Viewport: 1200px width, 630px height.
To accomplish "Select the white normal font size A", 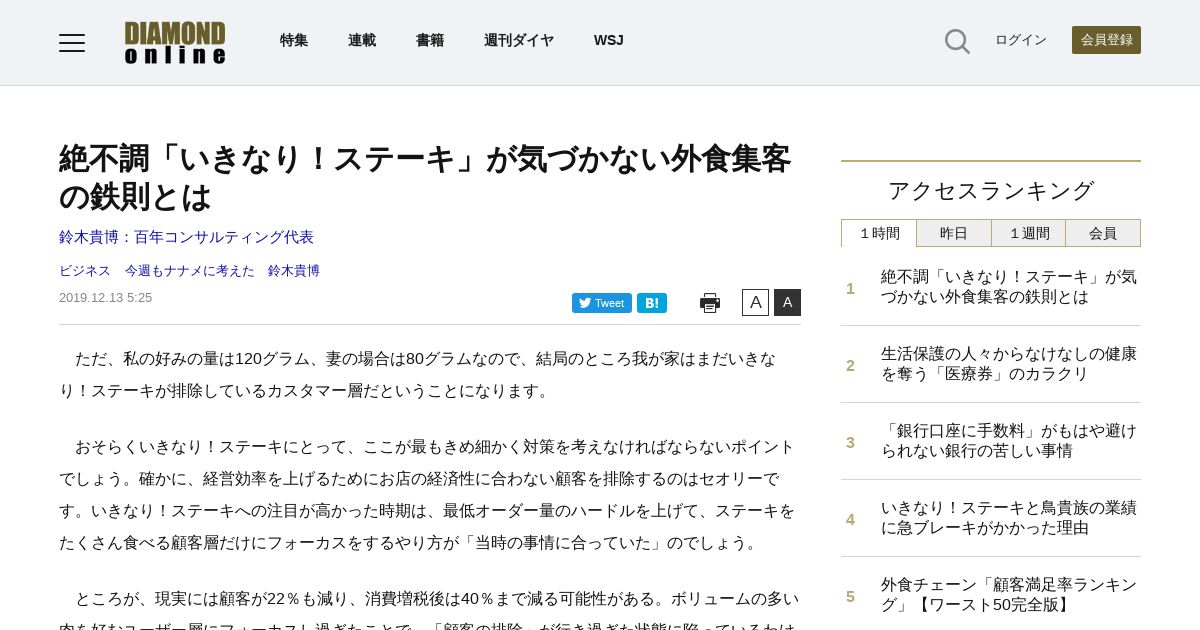I will 755,302.
